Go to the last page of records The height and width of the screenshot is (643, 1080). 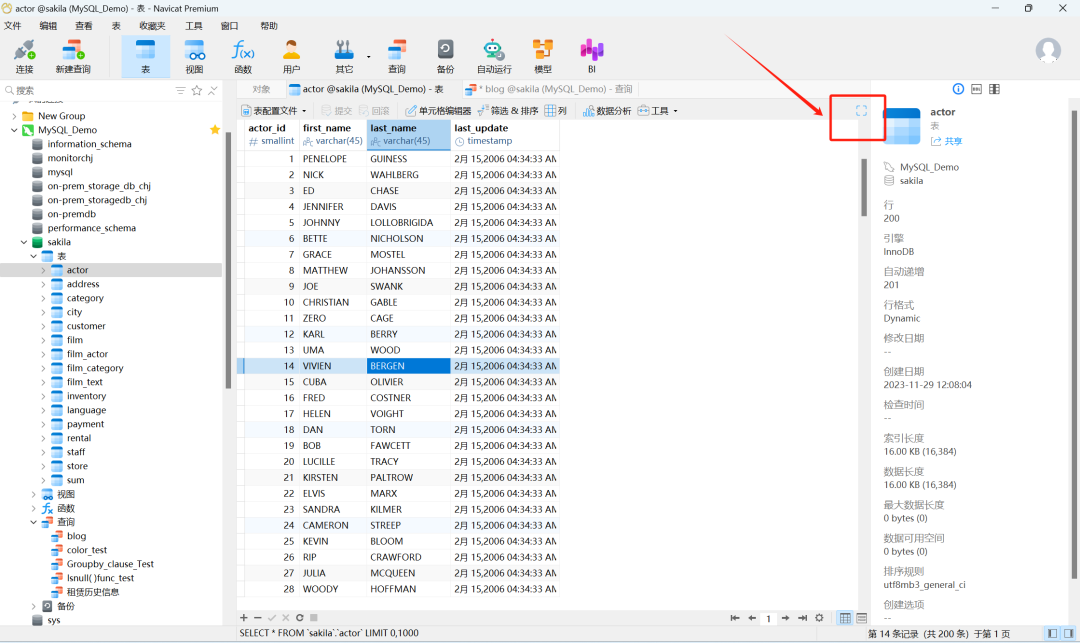802,618
